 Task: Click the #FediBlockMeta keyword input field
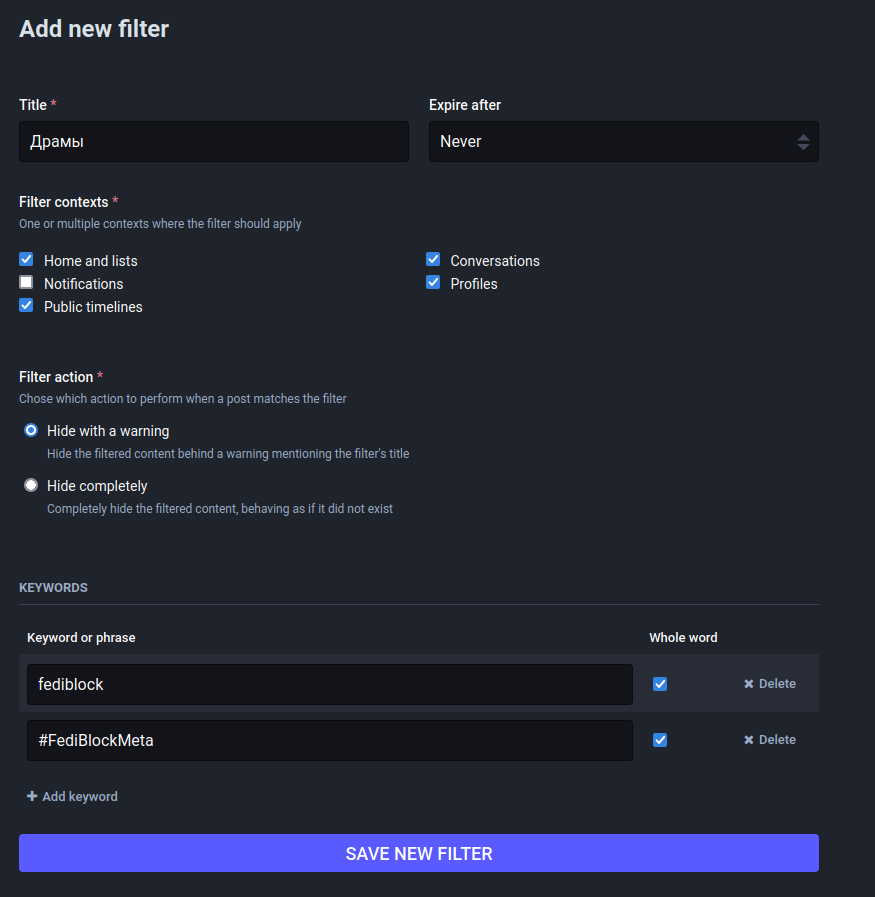pyautogui.click(x=330, y=740)
